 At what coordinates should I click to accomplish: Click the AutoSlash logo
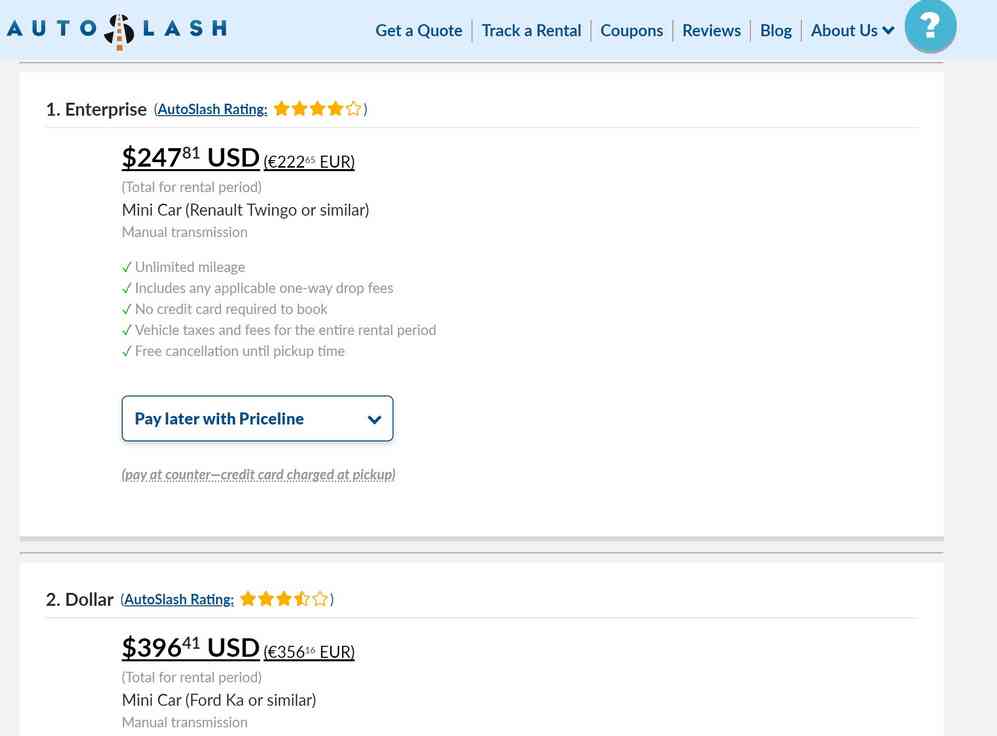(118, 30)
